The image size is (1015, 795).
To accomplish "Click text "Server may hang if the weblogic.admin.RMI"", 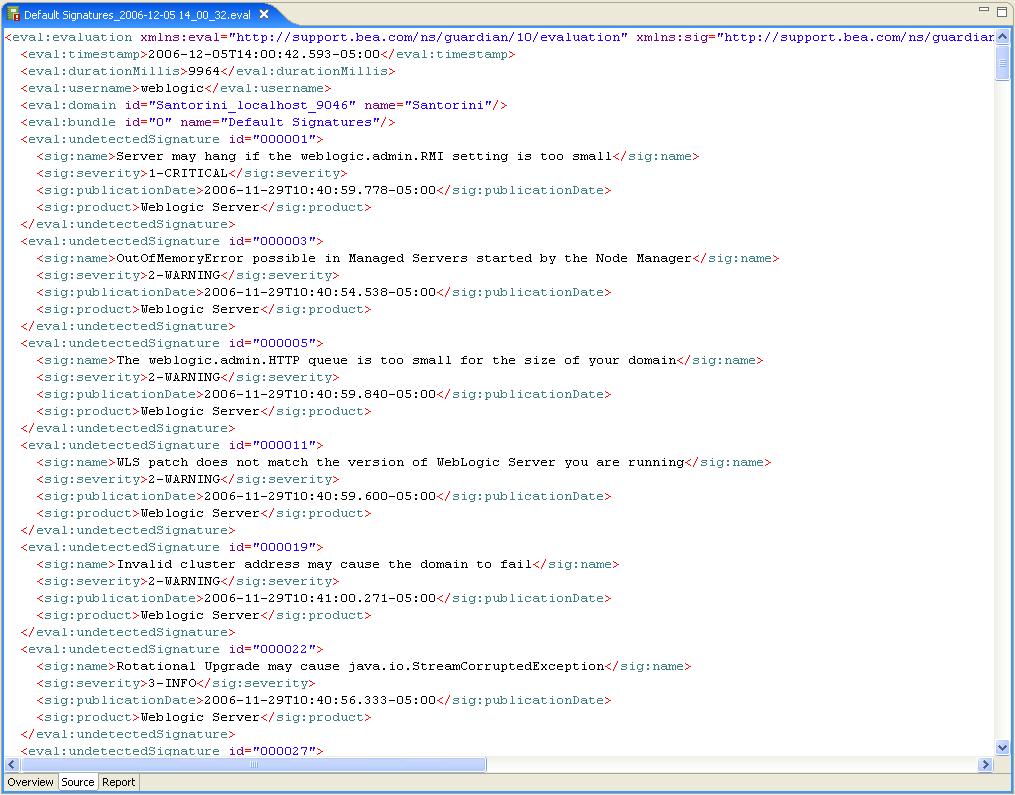I will coord(280,156).
